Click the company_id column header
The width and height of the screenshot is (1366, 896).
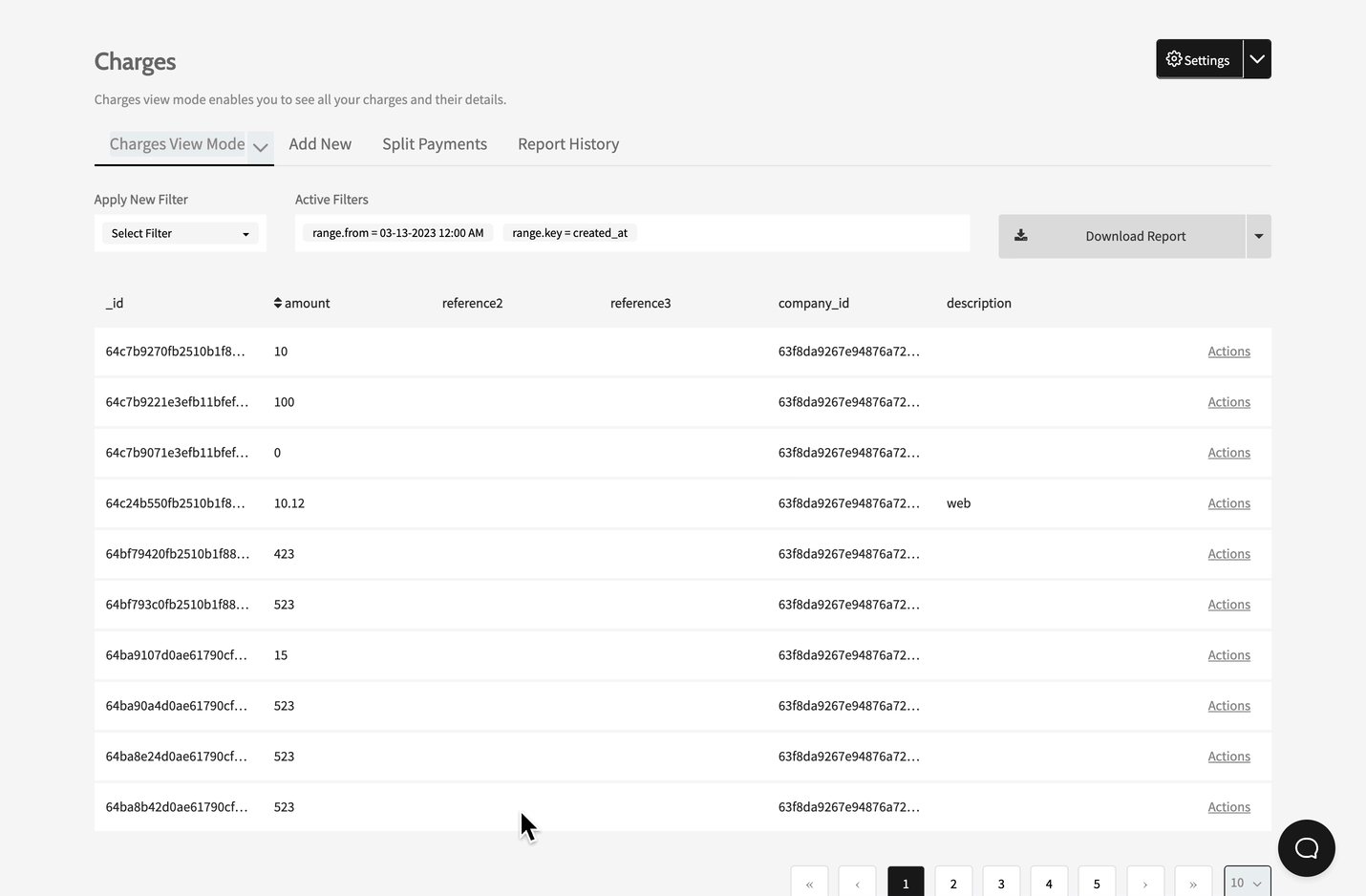814,303
